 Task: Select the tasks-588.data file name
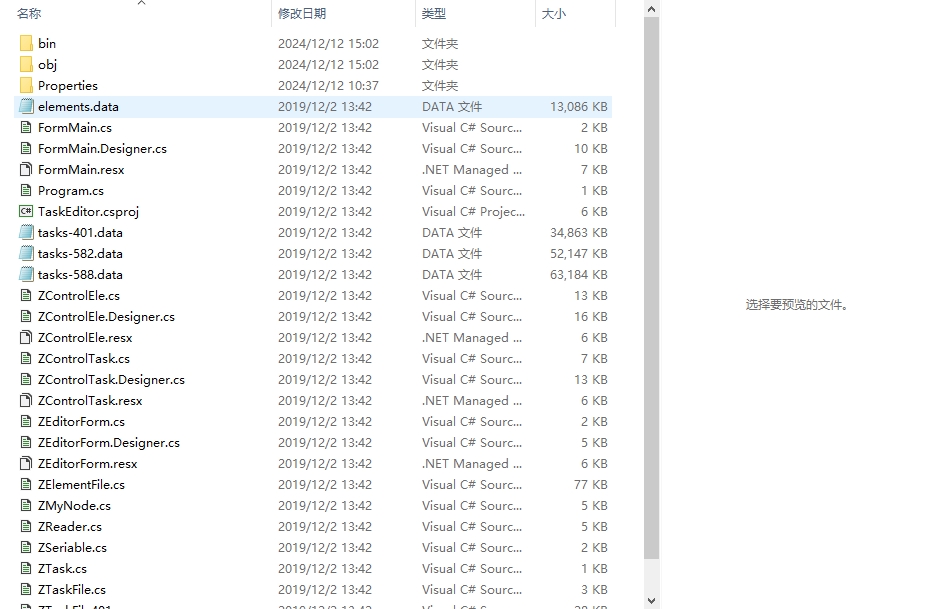[x=80, y=274]
